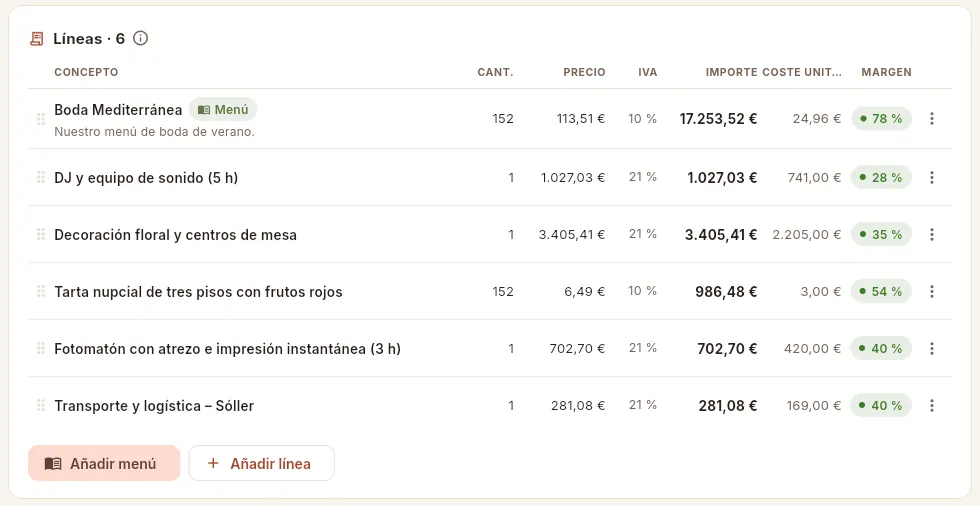Image resolution: width=980 pixels, height=506 pixels.
Task: Click unit cost 420,00 €
Action: 812,348
